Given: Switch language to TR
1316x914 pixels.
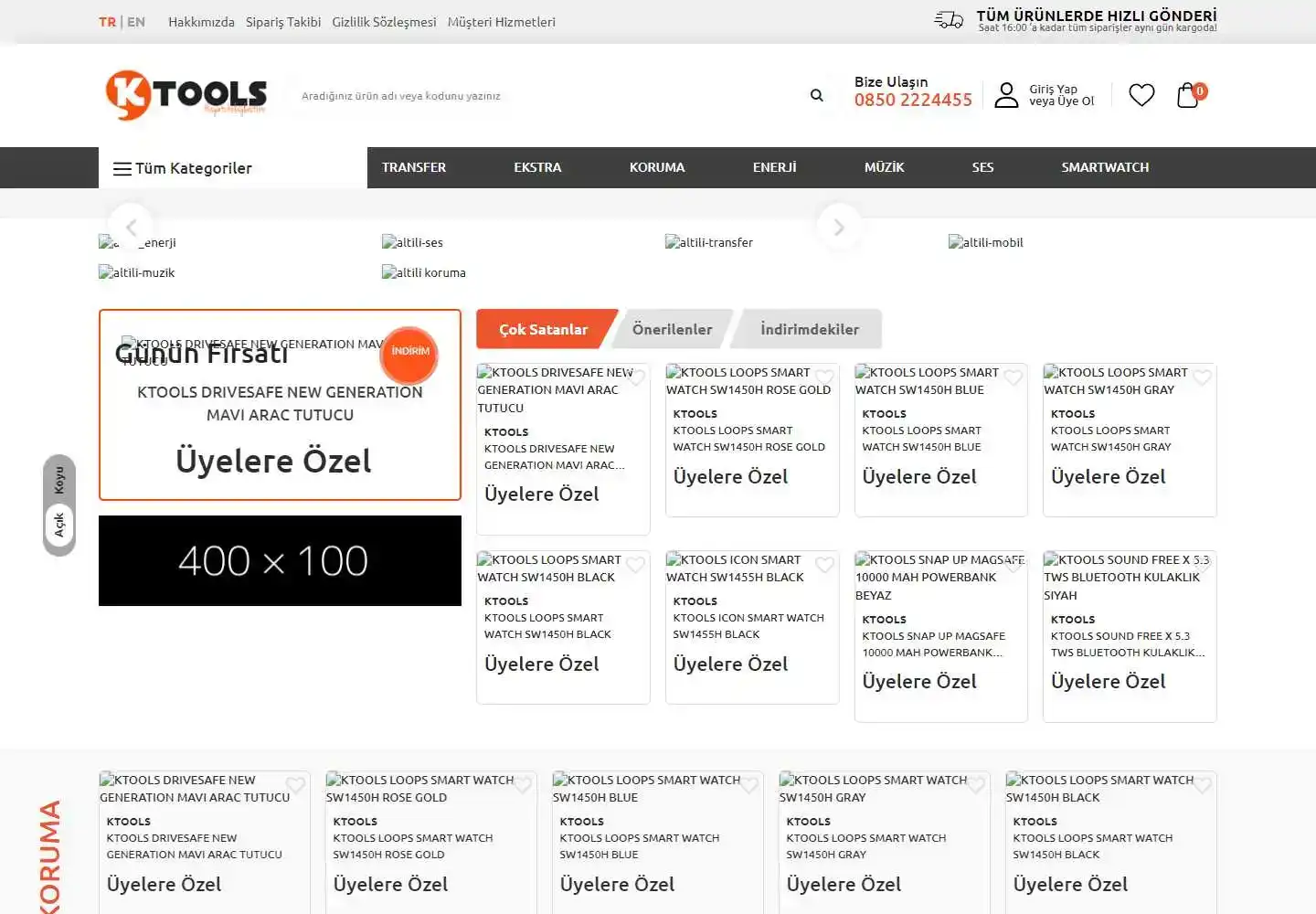Looking at the screenshot, I should 107,22.
